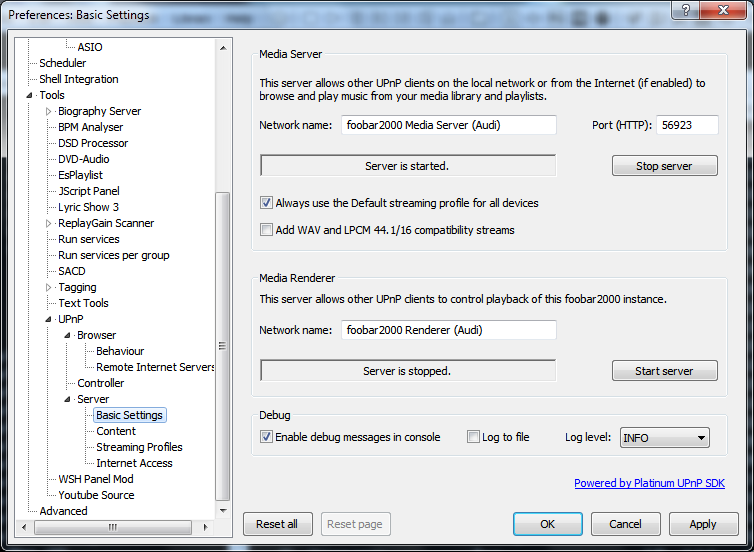The width and height of the screenshot is (754, 552).
Task: Click the tree's scroll left arrow
Action: point(24,527)
